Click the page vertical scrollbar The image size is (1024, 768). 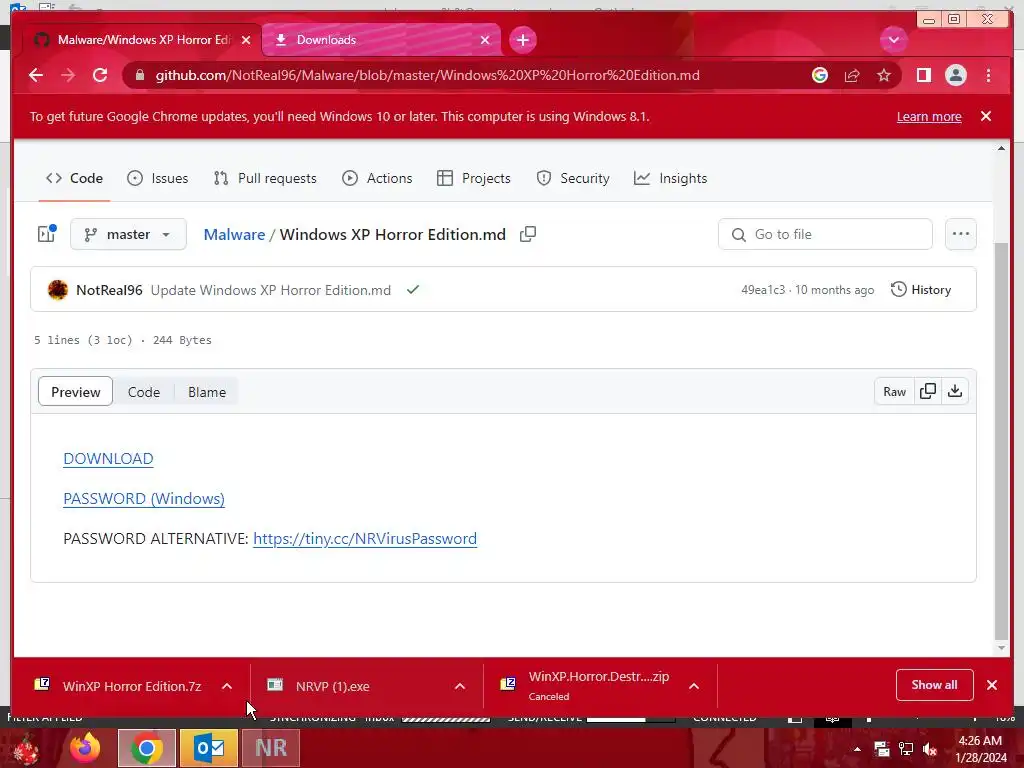(x=1001, y=441)
